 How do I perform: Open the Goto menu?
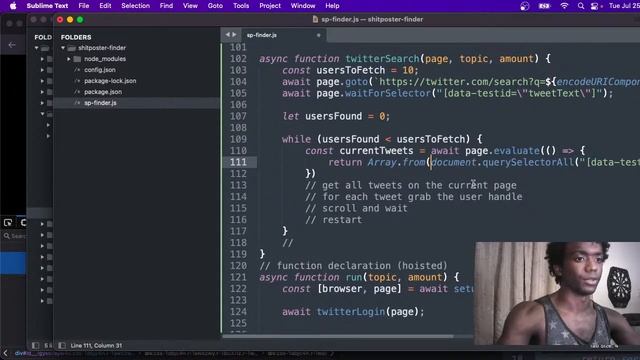[x=215, y=6]
